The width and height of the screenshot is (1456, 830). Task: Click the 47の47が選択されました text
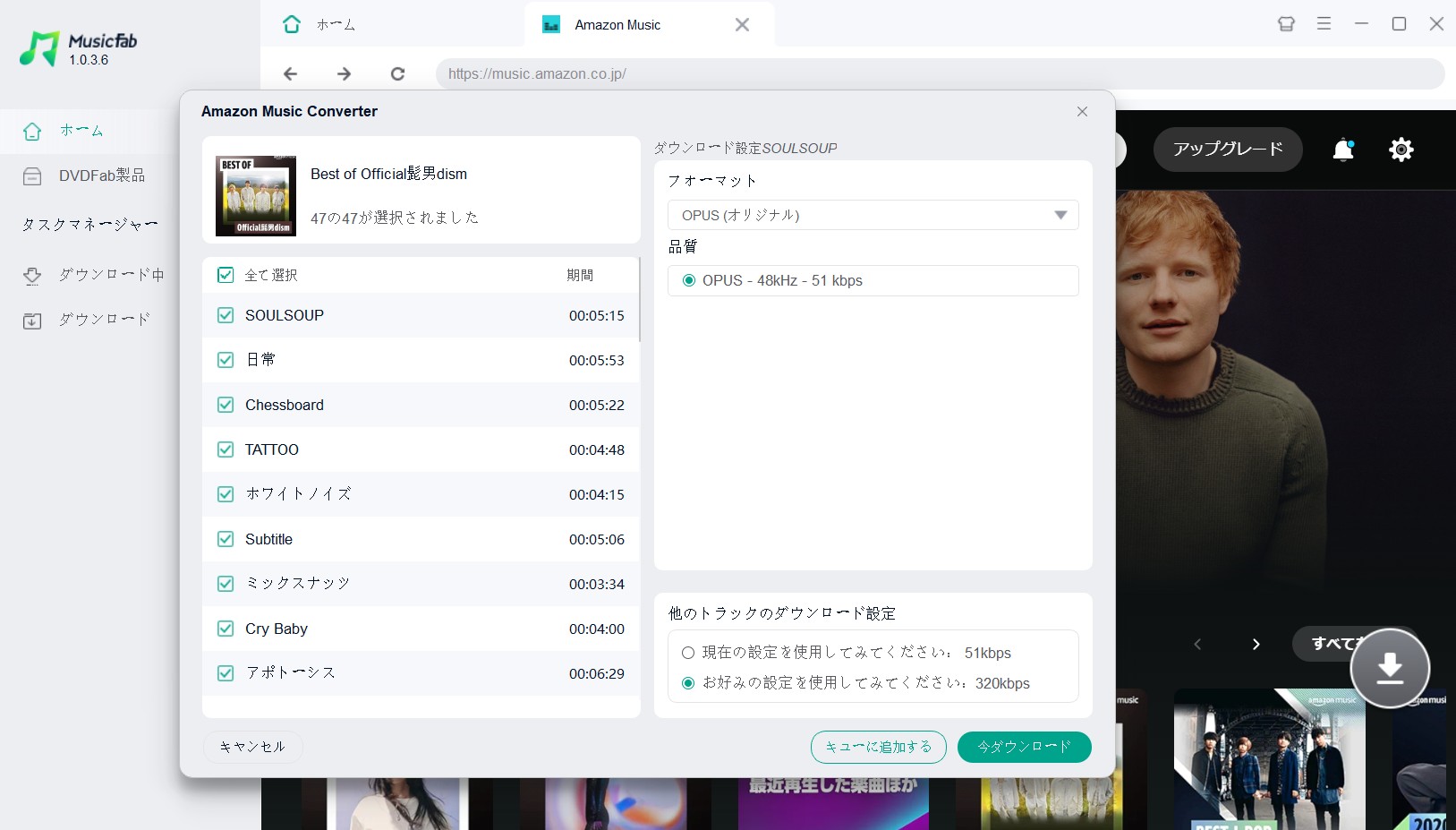395,218
